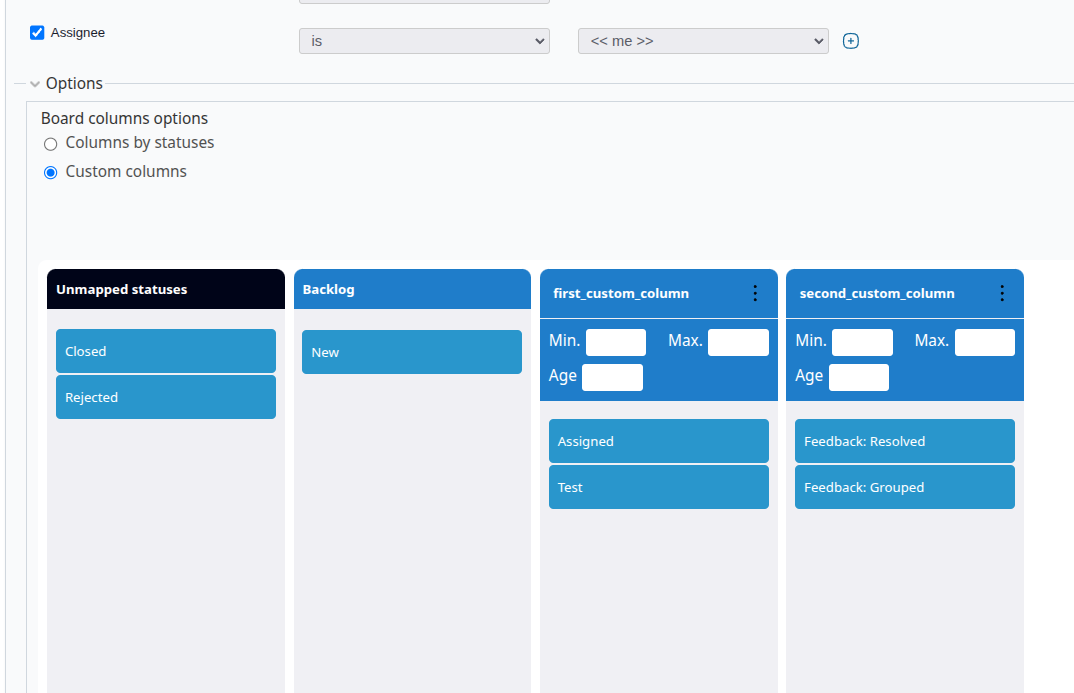This screenshot has width=1074, height=693.
Task: Click the plus icon to add a filter
Action: [x=850, y=41]
